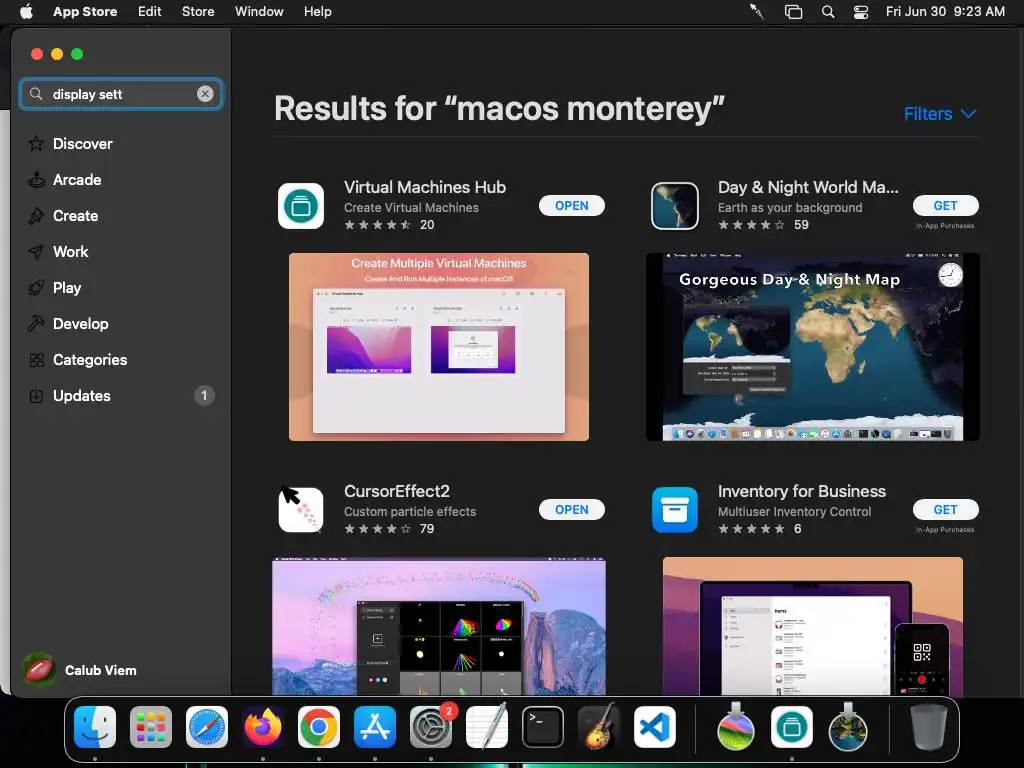Viewport: 1024px width, 768px height.
Task: Open Trash from the Dock
Action: click(x=929, y=727)
